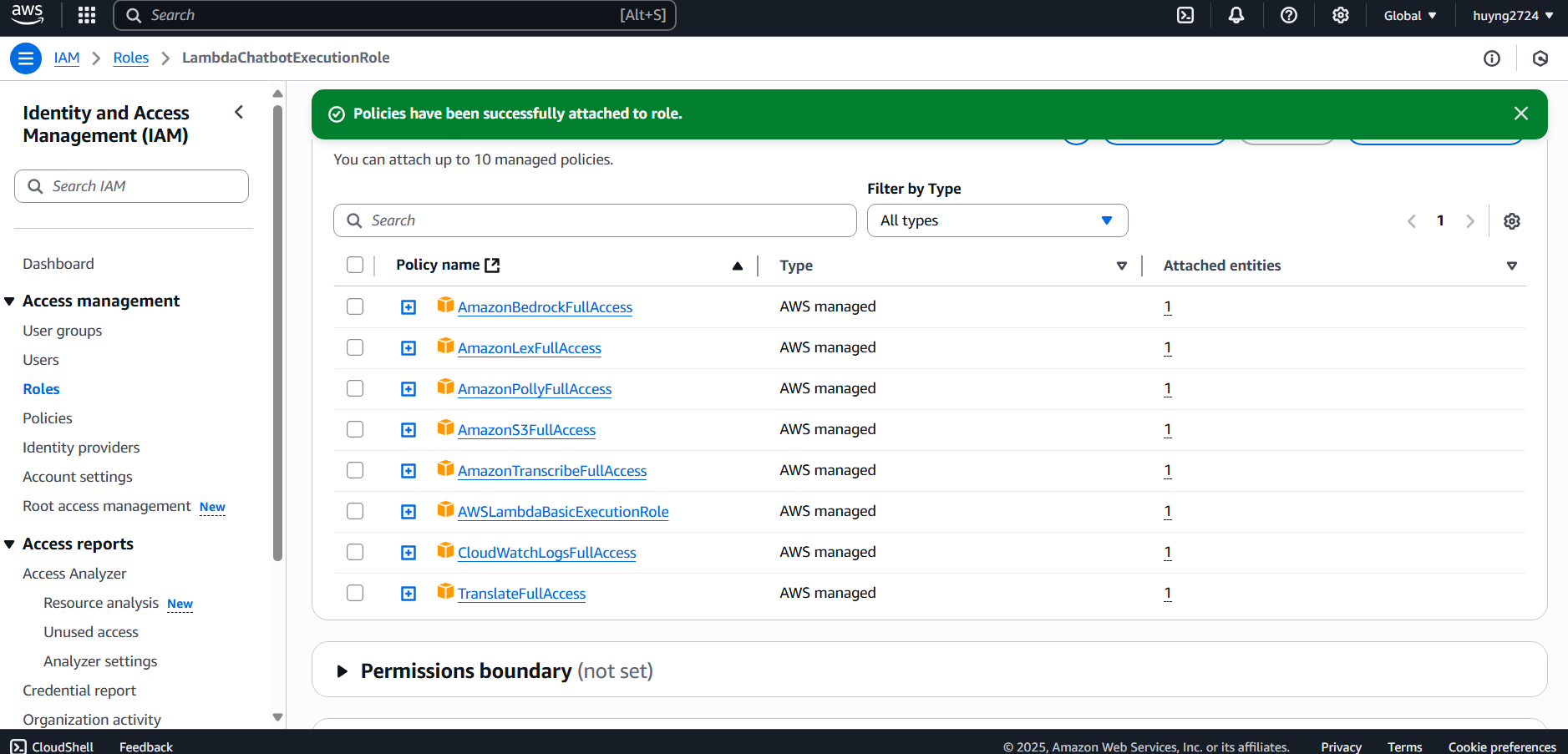The width and height of the screenshot is (1568, 754).
Task: Open Credential report in the sidebar
Action: pyautogui.click(x=79, y=691)
